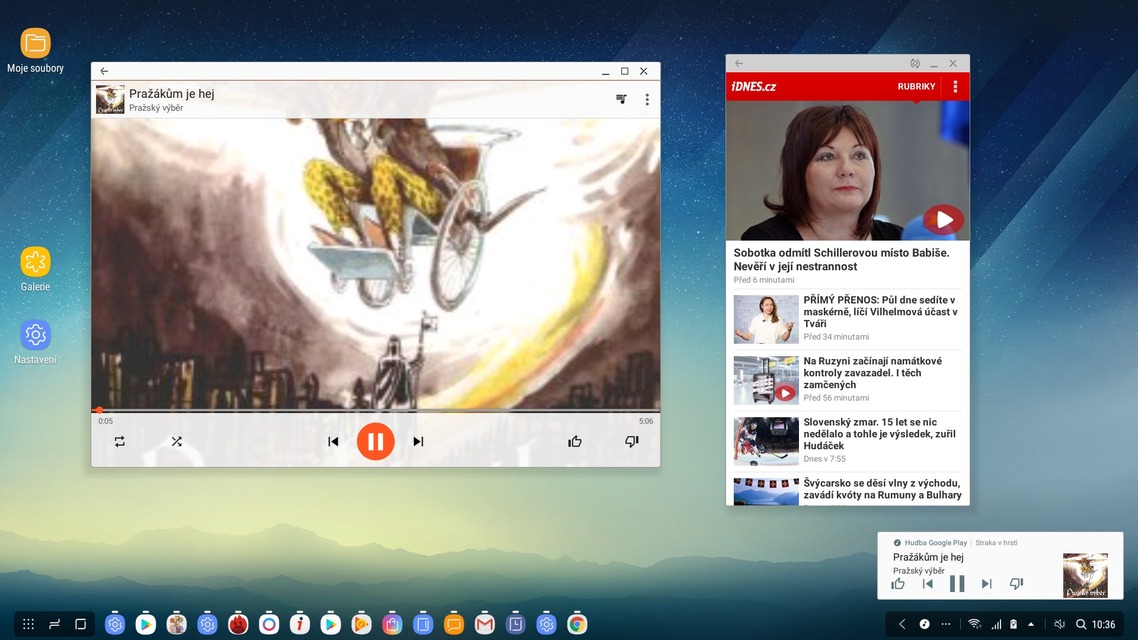Open the RUBRIKY menu on iDNES
Screen dimensions: 1138x640
click(916, 87)
